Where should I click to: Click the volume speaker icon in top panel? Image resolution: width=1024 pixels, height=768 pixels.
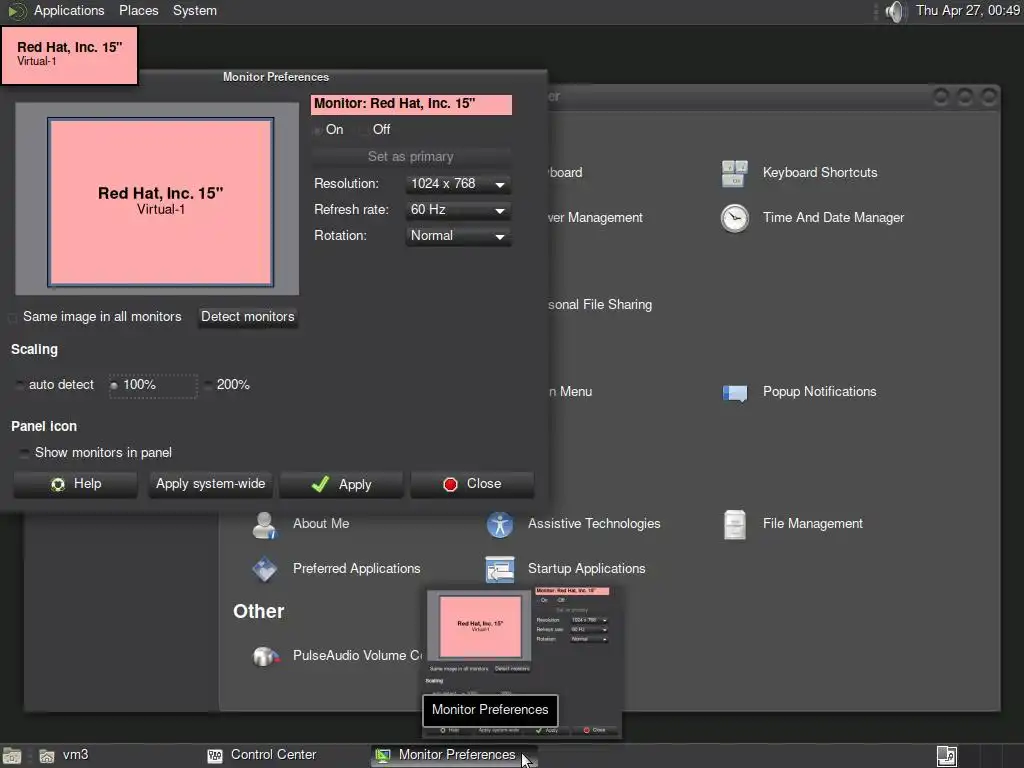[x=895, y=11]
